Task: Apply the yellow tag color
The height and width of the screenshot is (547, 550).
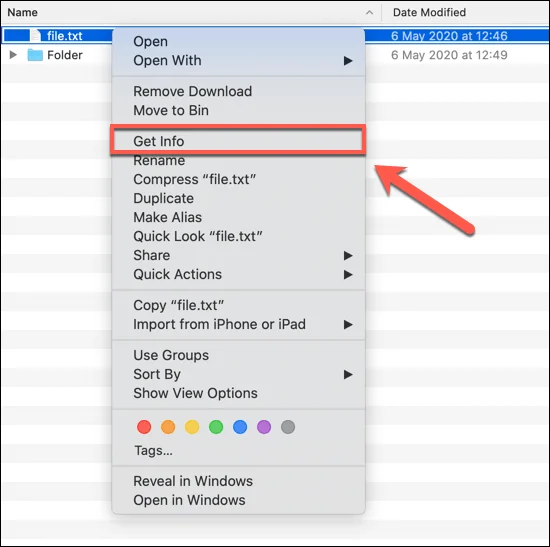Action: click(x=192, y=427)
